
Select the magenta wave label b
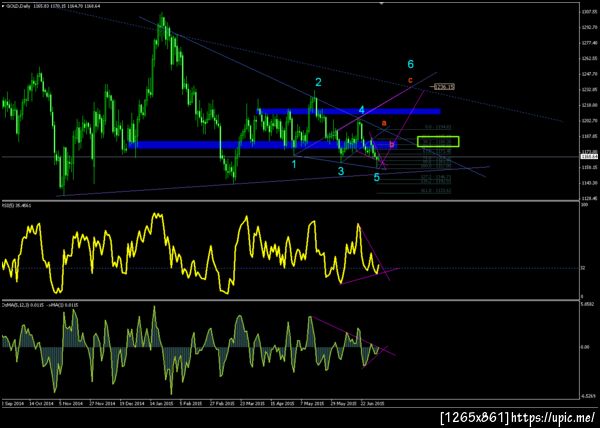[391, 144]
